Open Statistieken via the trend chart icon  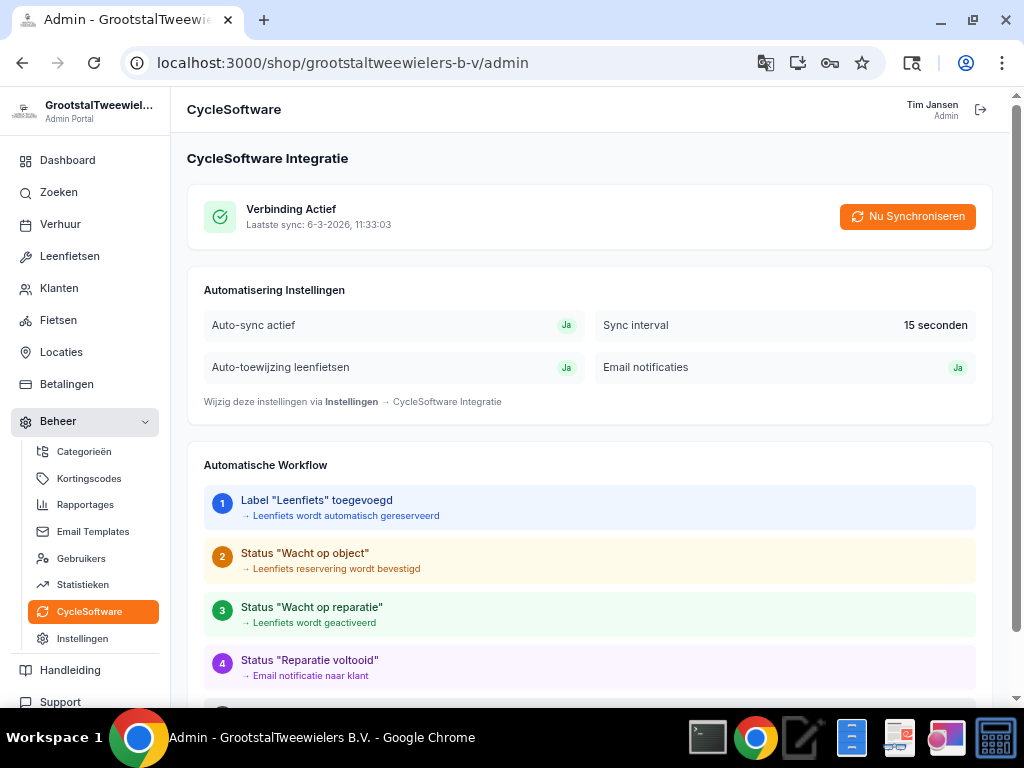pyautogui.click(x=42, y=585)
